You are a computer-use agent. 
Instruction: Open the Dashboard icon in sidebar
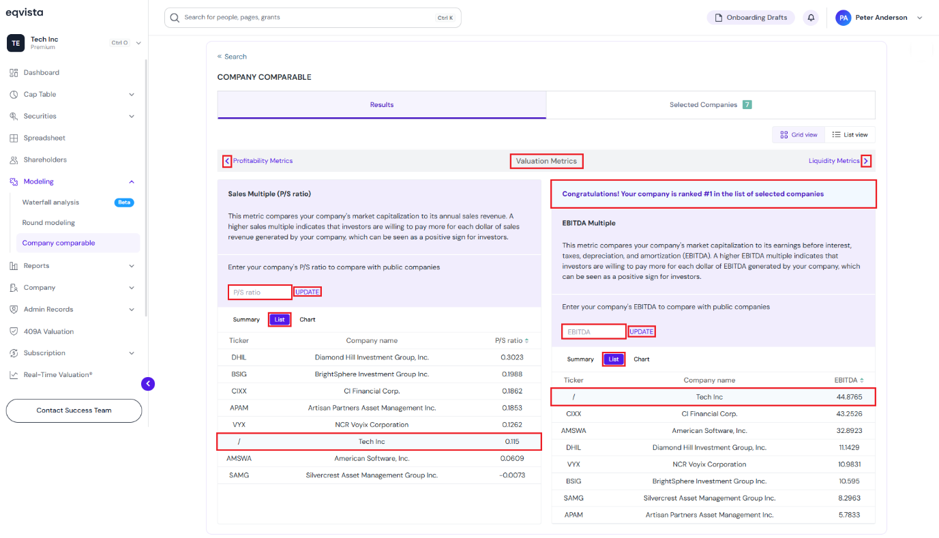(x=14, y=72)
